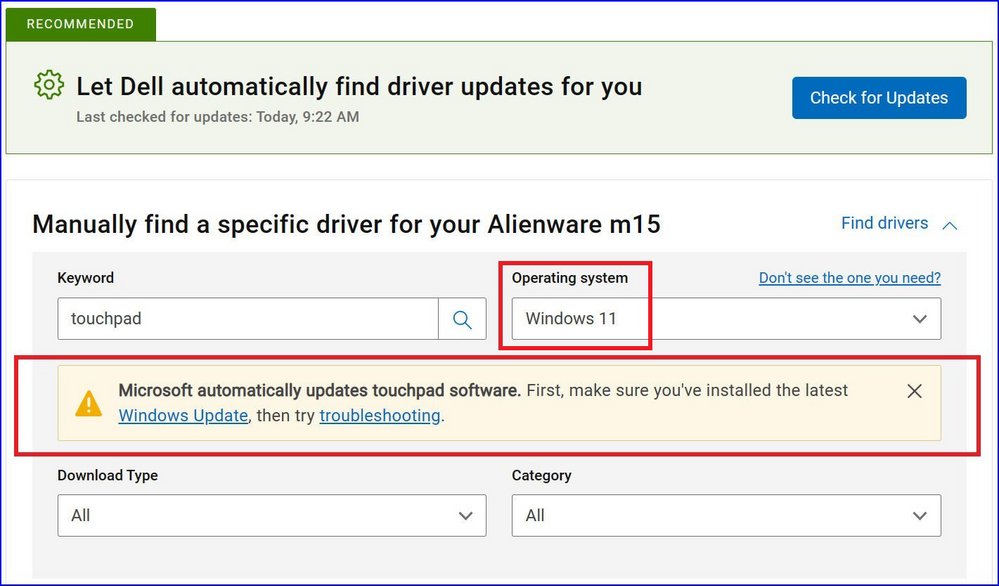Click the green gear icon by Let Dell
The width and height of the screenshot is (999, 586).
tap(49, 85)
